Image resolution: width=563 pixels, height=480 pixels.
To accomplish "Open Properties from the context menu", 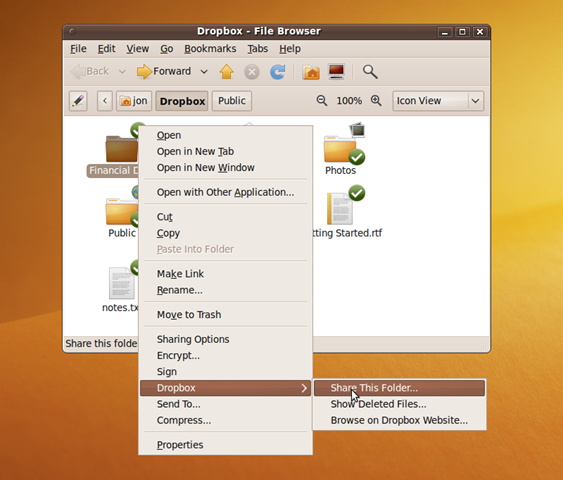I will point(225,445).
